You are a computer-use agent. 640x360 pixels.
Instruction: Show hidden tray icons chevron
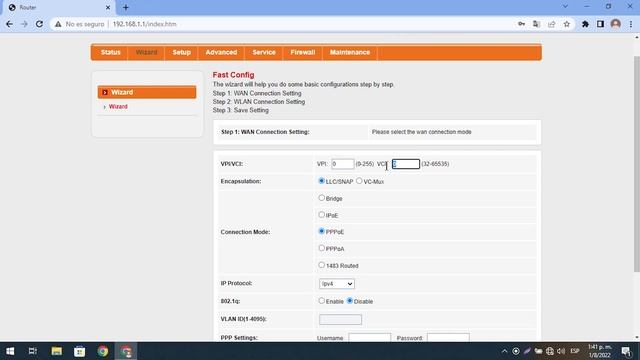tap(504, 351)
